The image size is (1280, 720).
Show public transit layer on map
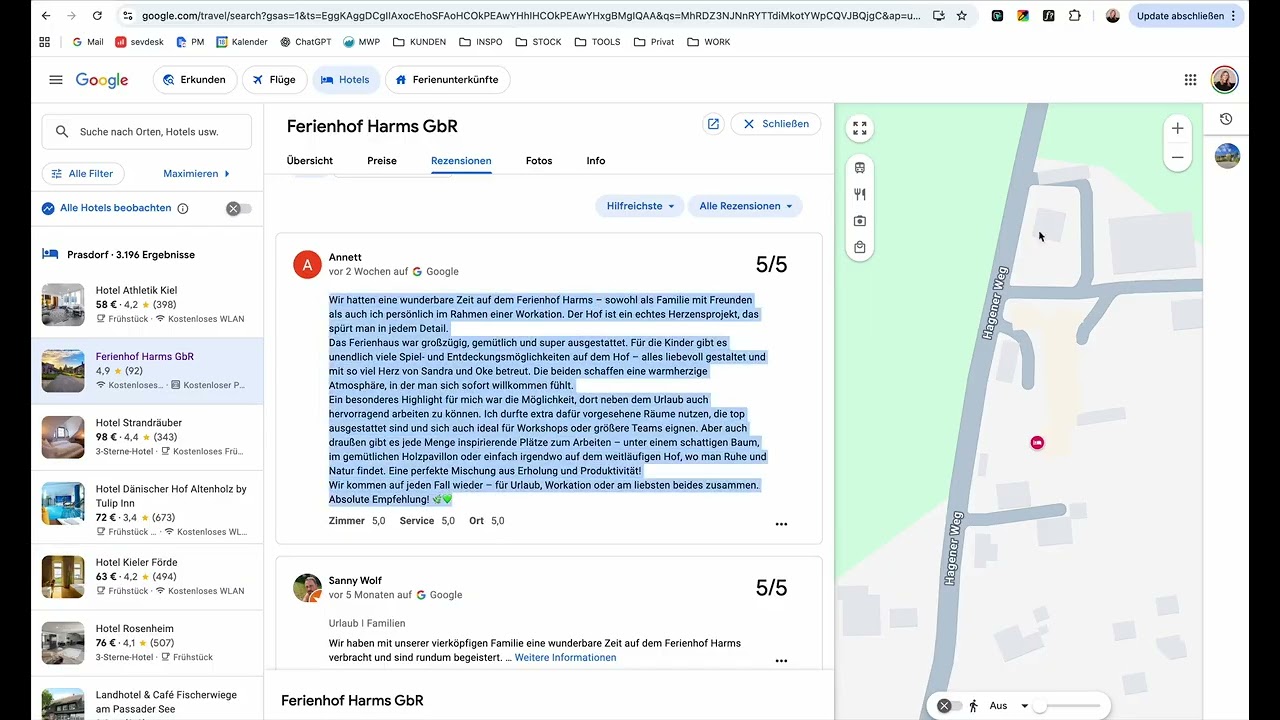tap(860, 168)
